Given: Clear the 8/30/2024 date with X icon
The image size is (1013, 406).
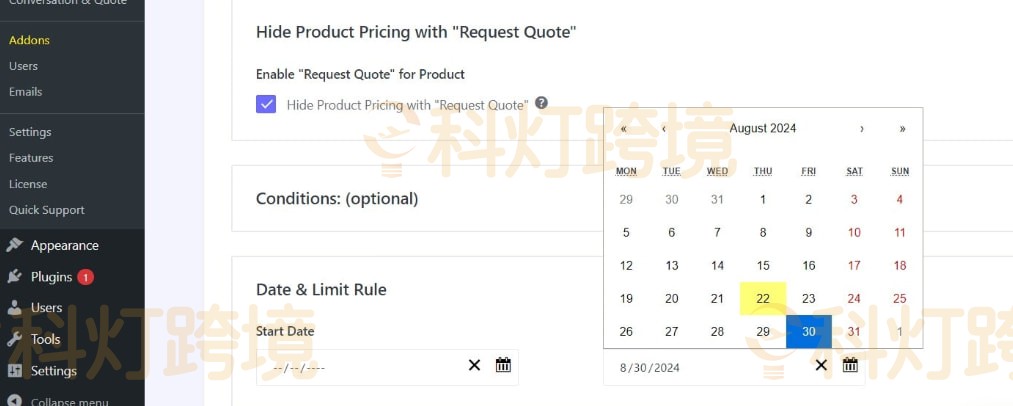Looking at the screenshot, I should (x=821, y=365).
